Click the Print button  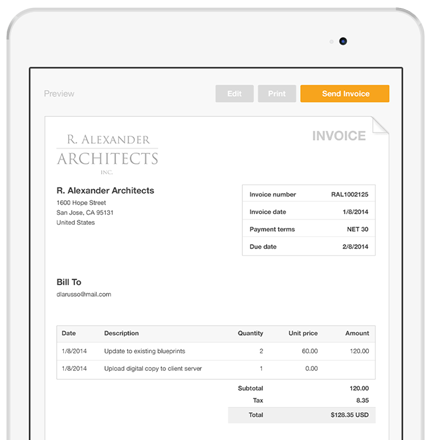(277, 94)
